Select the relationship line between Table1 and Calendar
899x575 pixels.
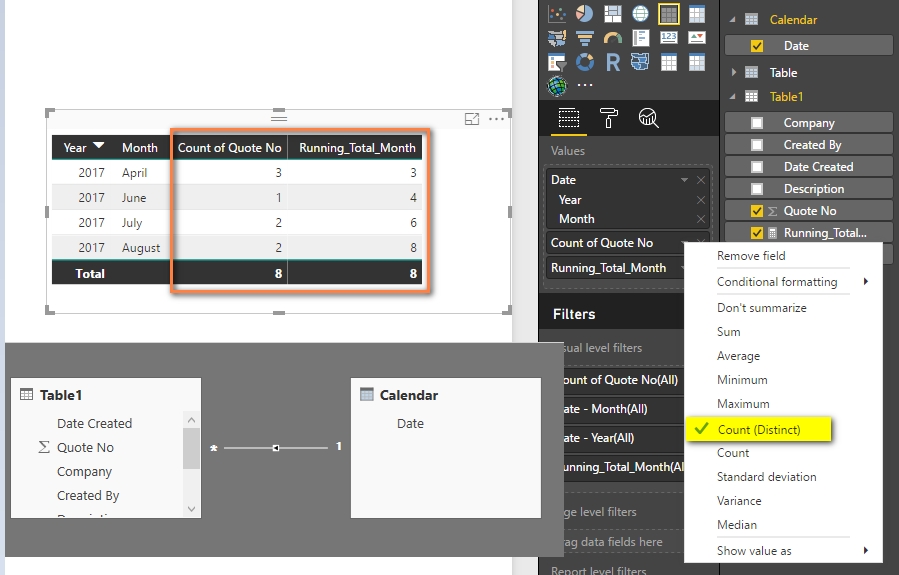276,448
